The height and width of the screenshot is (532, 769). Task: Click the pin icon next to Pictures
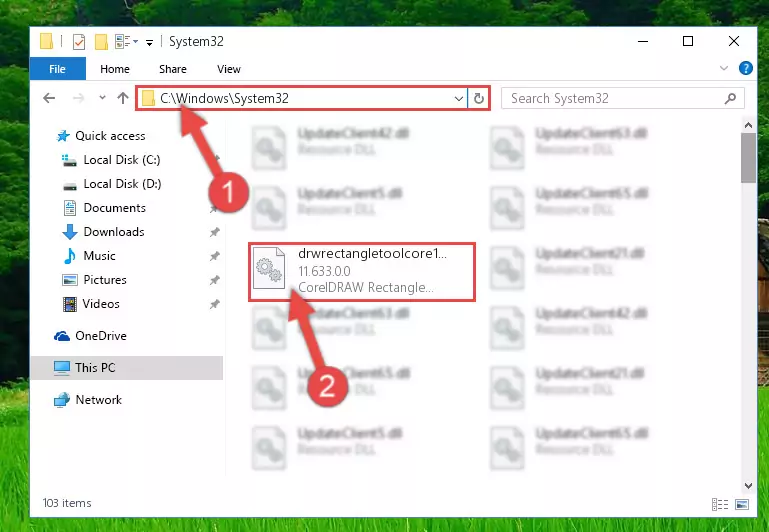coord(214,280)
